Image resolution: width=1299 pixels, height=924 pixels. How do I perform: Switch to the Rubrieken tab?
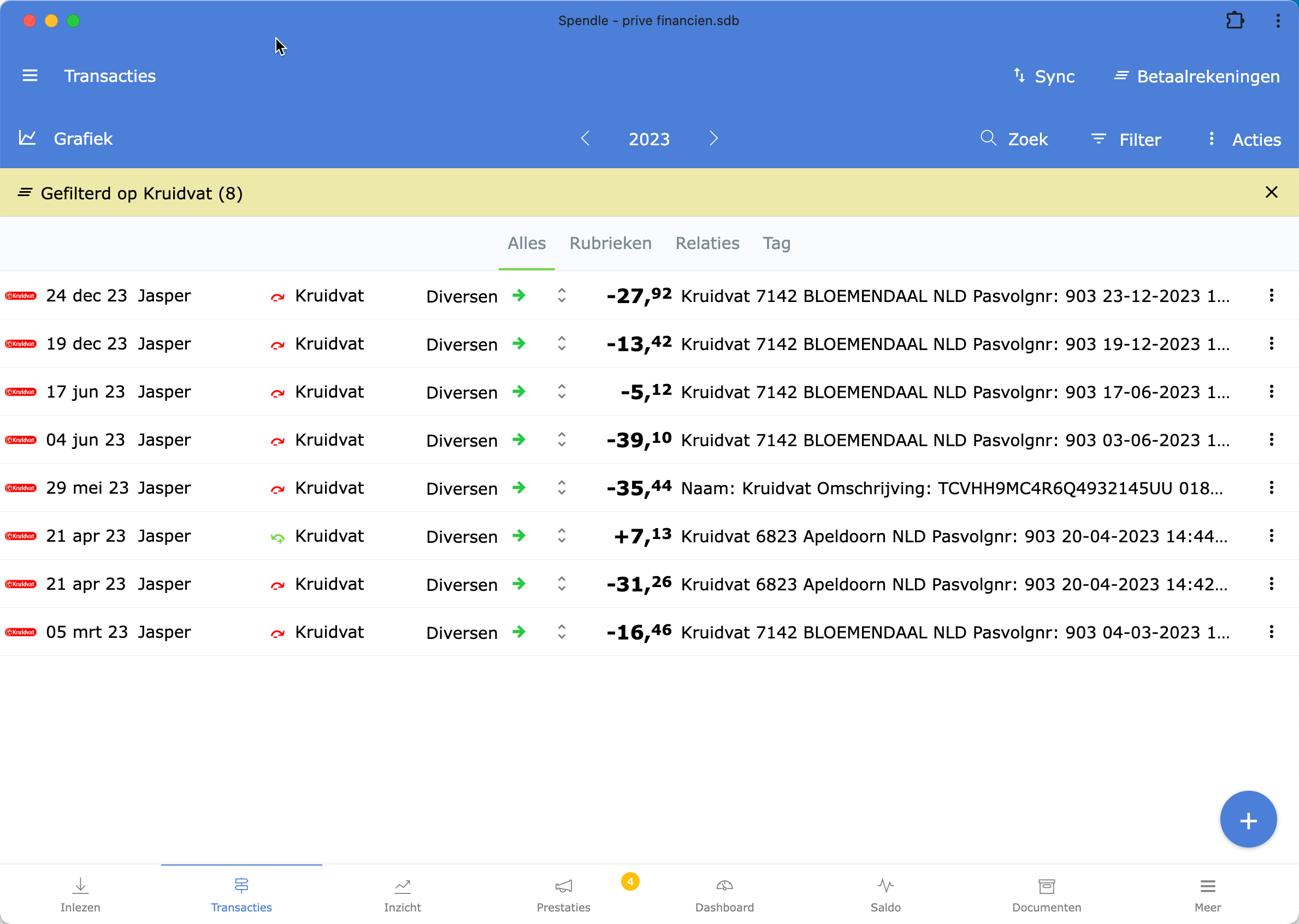coord(610,244)
